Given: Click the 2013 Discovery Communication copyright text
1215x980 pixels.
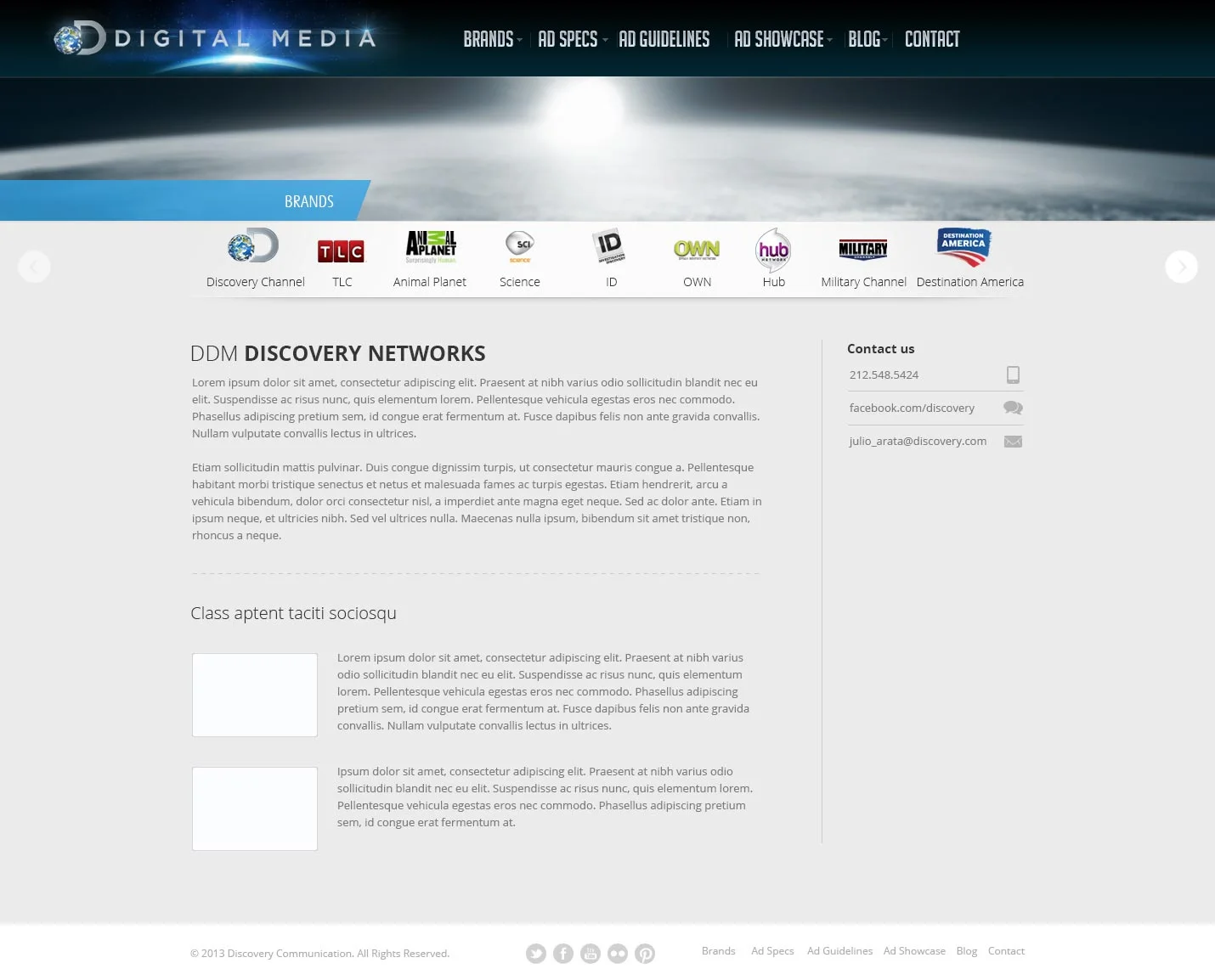Looking at the screenshot, I should 319,954.
